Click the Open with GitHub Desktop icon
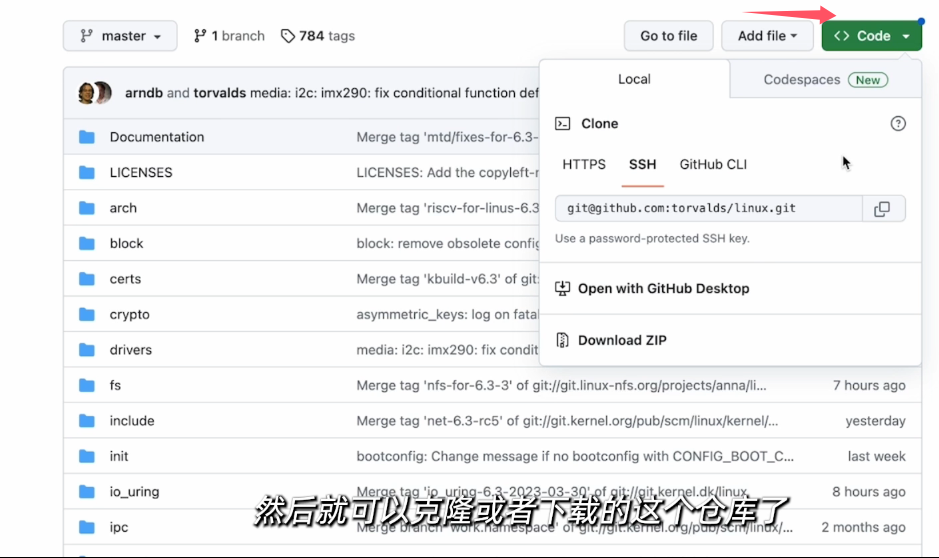Screen dimensions: 939x558 (x=563, y=288)
